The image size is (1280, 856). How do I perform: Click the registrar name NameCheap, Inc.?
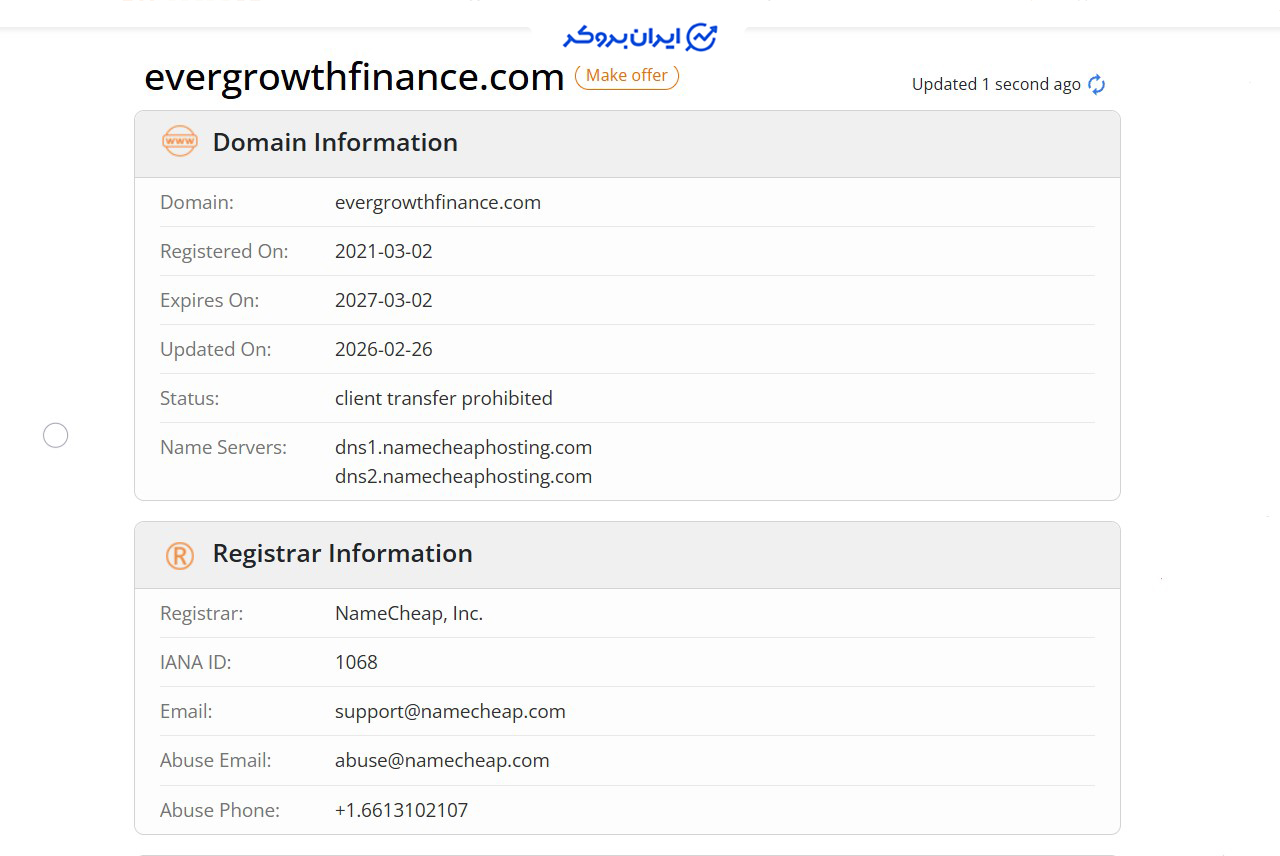pyautogui.click(x=409, y=613)
